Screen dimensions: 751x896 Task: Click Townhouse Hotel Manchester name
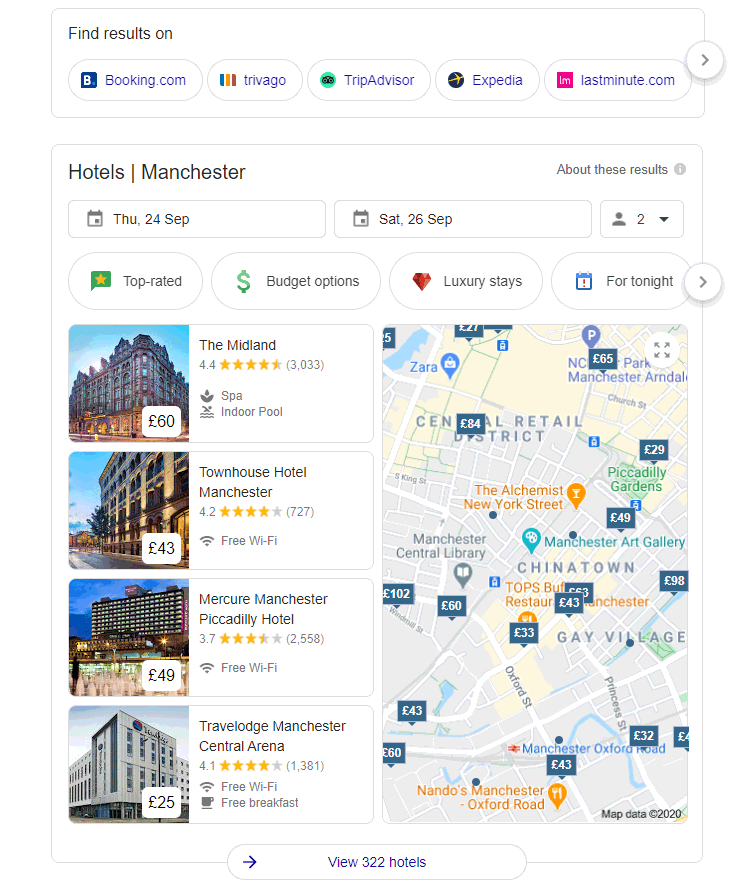point(253,482)
